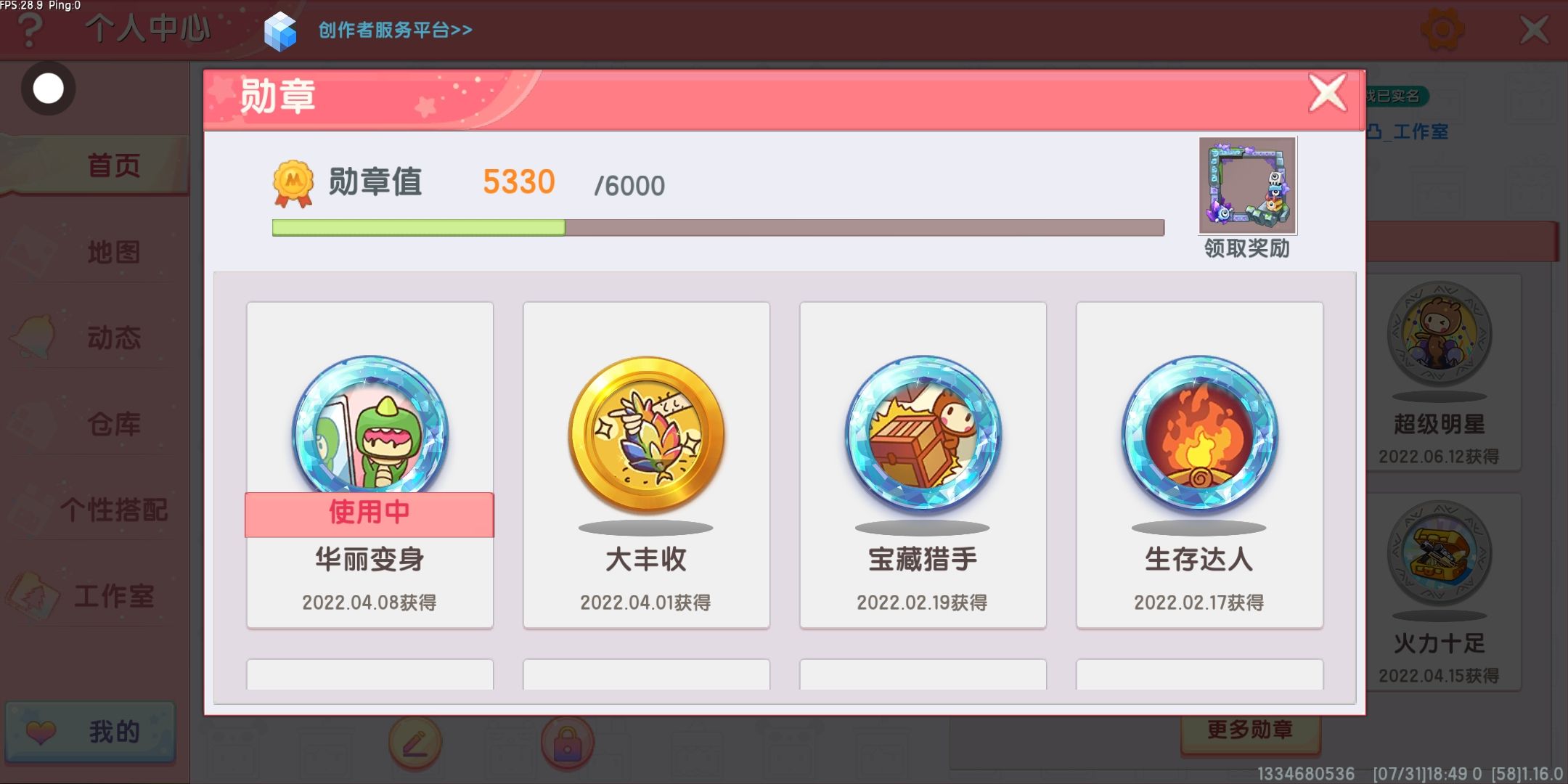Image resolution: width=1568 pixels, height=784 pixels.
Task: Close the 勋章 medal dialog
Action: click(1328, 94)
